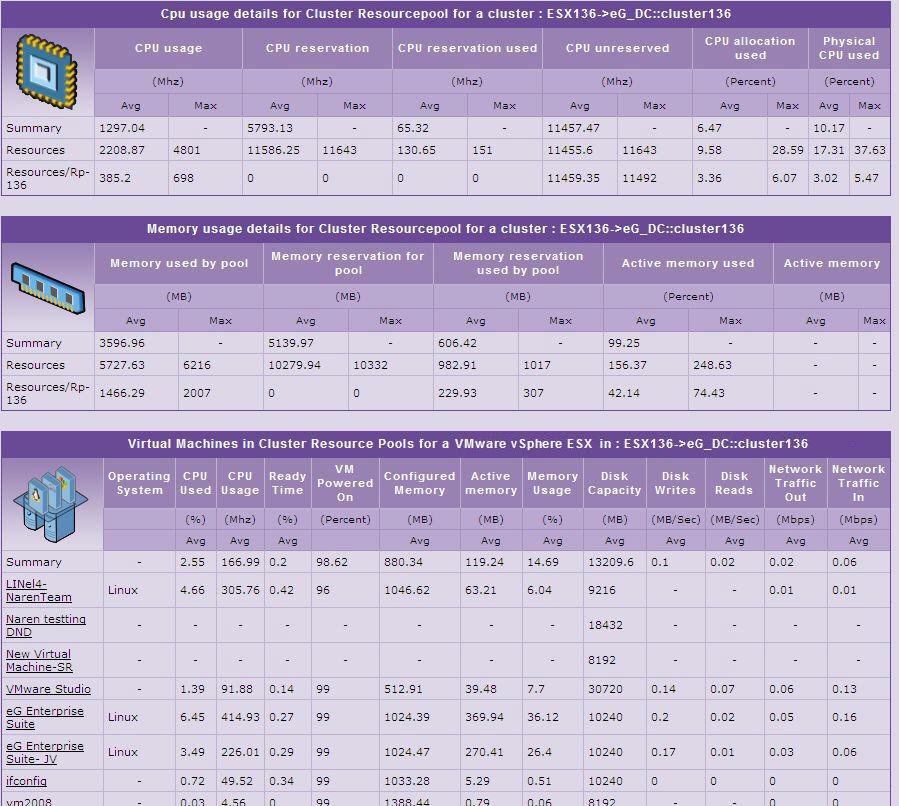Click the Memory reservation for pool header
This screenshot has width=899, height=806.
coord(348,263)
